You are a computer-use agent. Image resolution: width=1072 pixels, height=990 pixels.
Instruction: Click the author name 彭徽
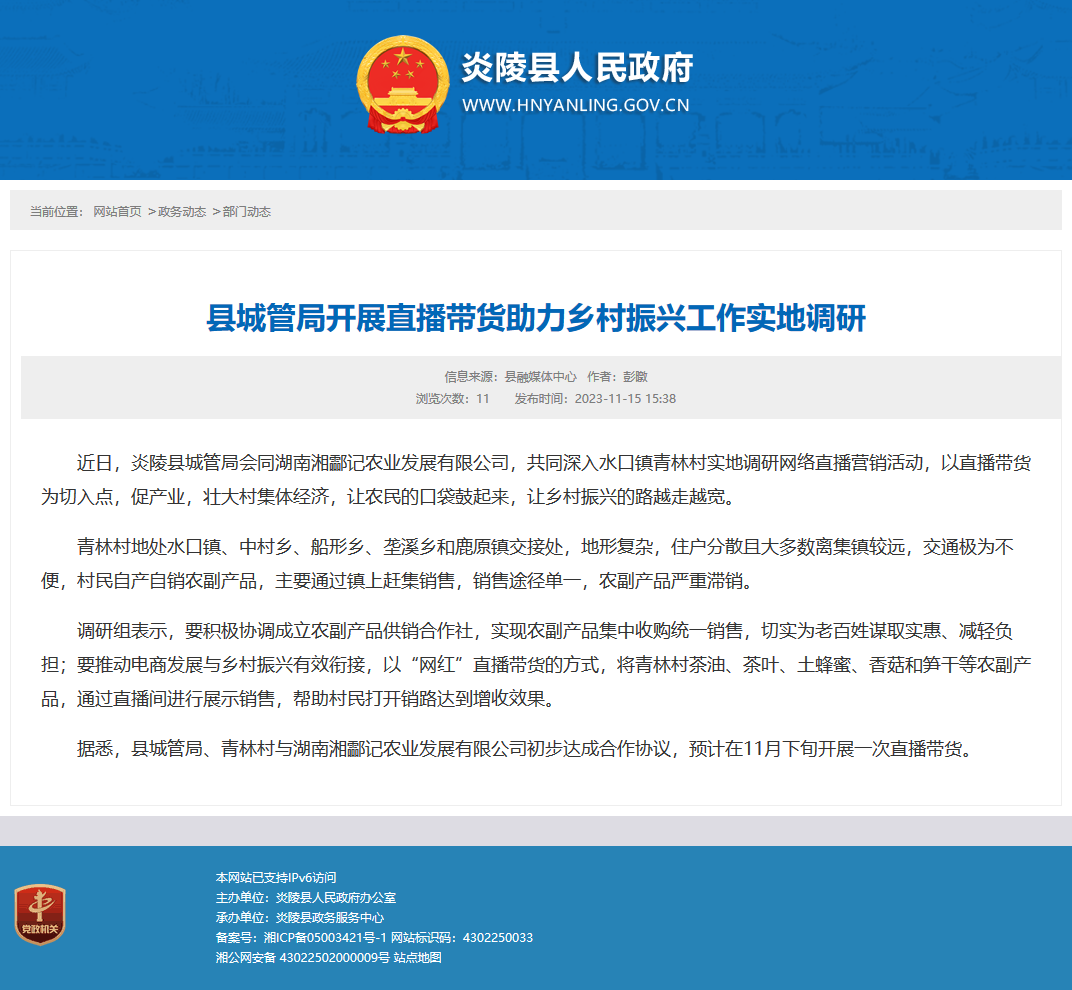pos(635,377)
